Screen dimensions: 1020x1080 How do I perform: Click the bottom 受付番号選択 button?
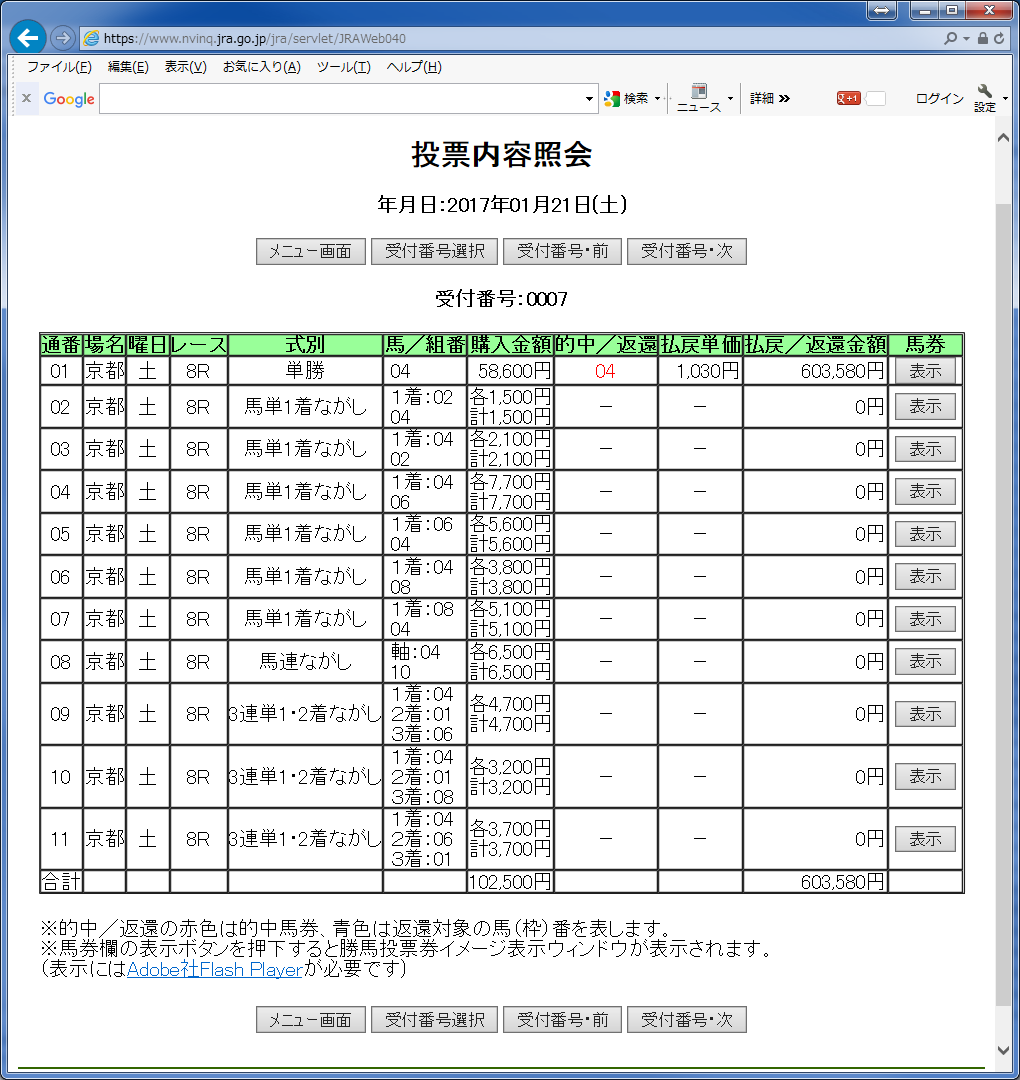435,1019
